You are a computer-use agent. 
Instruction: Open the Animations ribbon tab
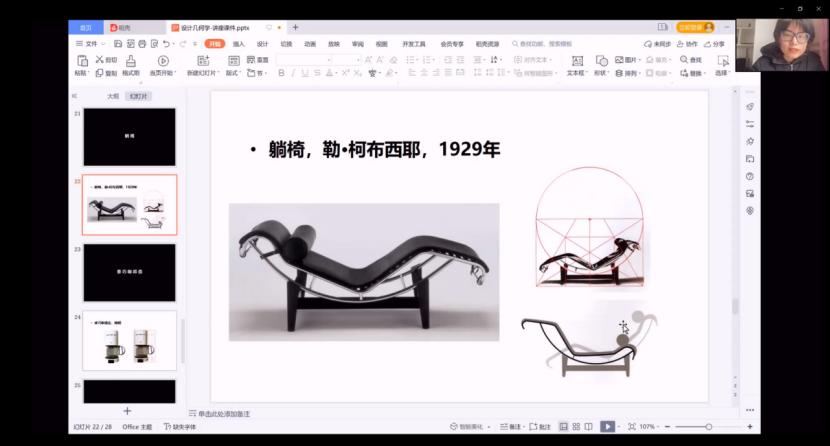click(x=310, y=44)
